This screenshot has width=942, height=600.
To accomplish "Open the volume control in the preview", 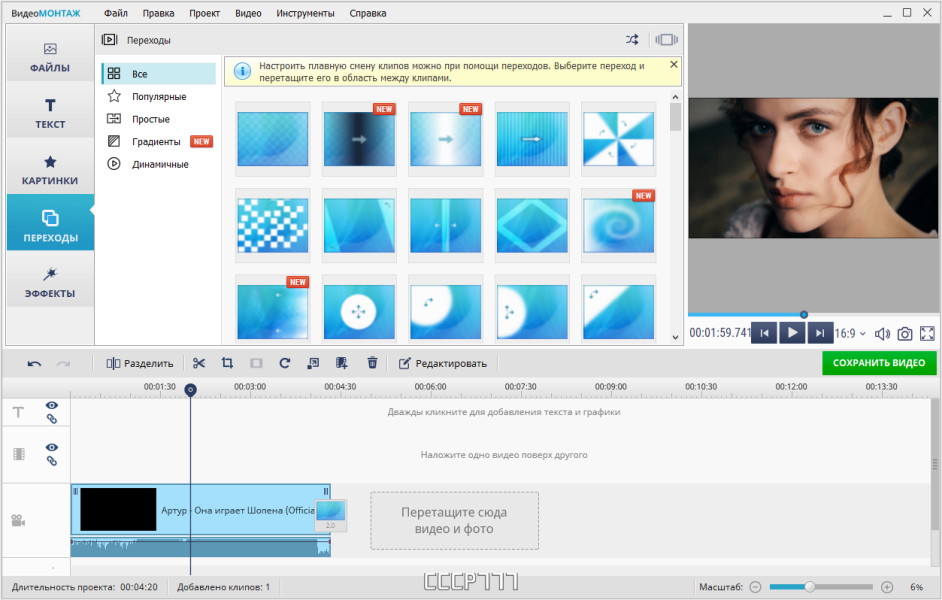I will (x=882, y=334).
